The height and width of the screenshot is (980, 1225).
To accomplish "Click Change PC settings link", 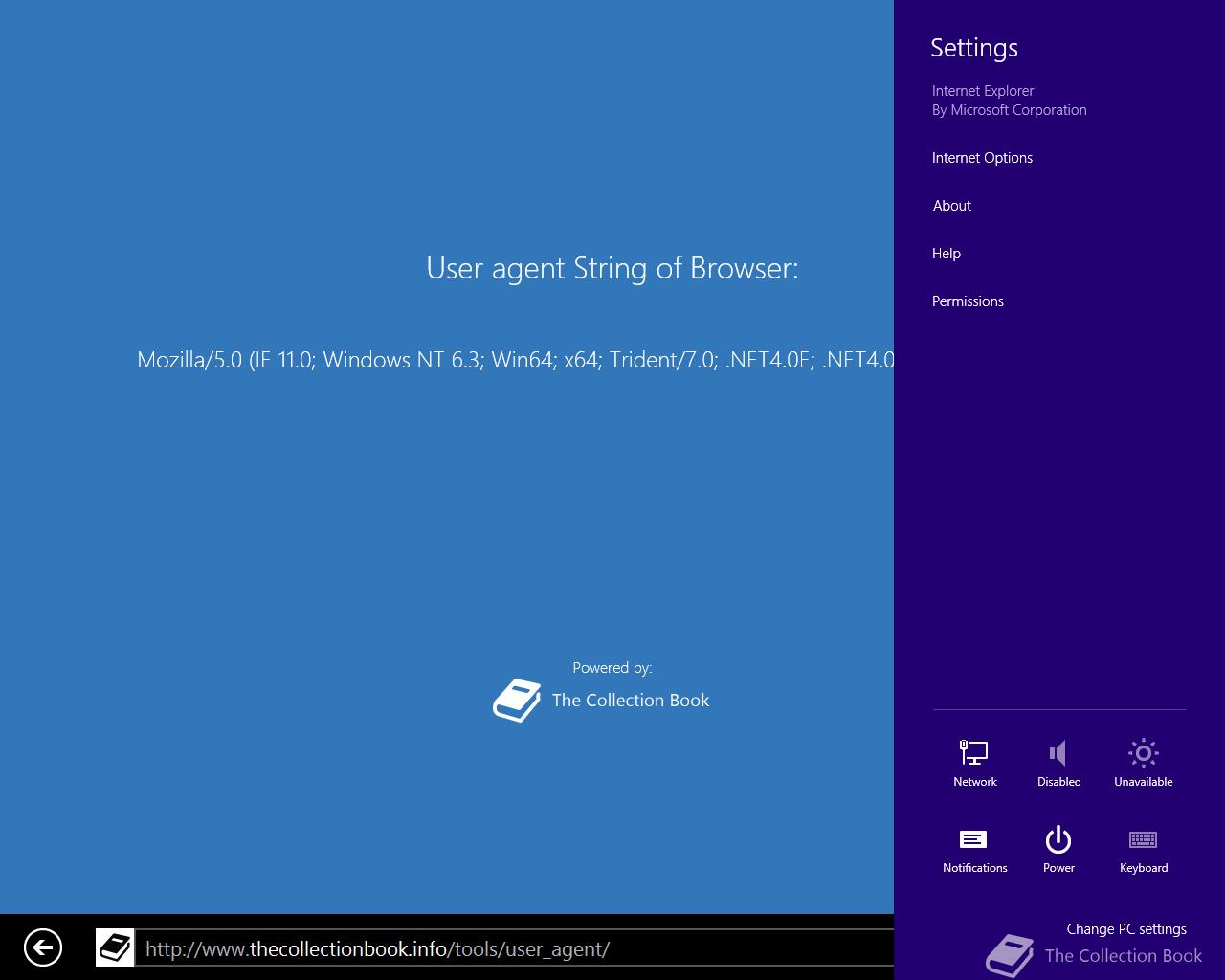I will [1126, 929].
